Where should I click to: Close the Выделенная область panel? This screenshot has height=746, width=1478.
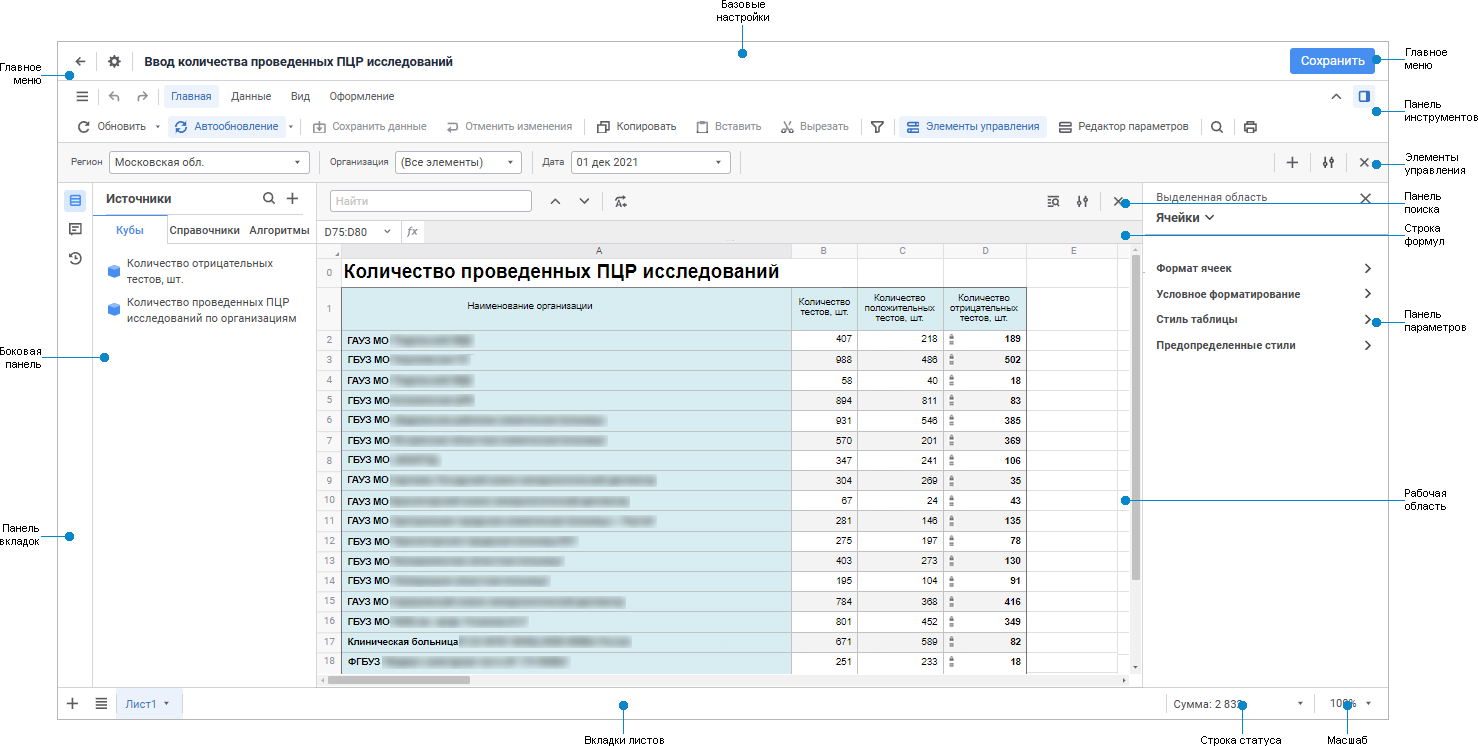click(1365, 198)
